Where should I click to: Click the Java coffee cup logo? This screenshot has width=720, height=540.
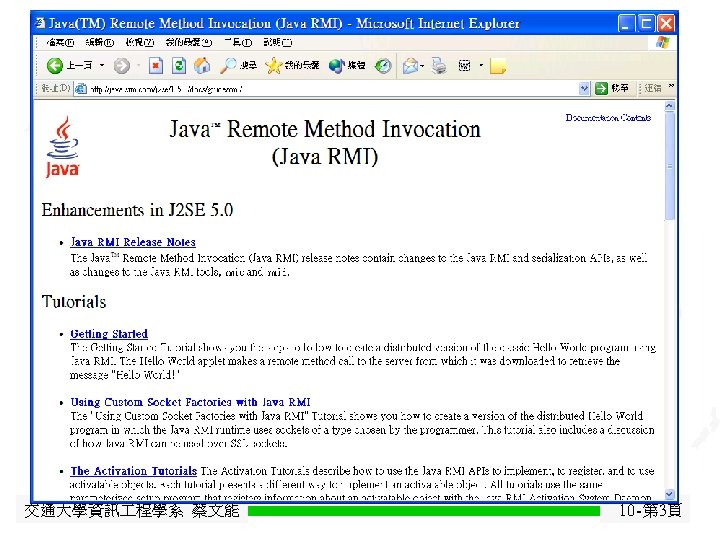62,146
